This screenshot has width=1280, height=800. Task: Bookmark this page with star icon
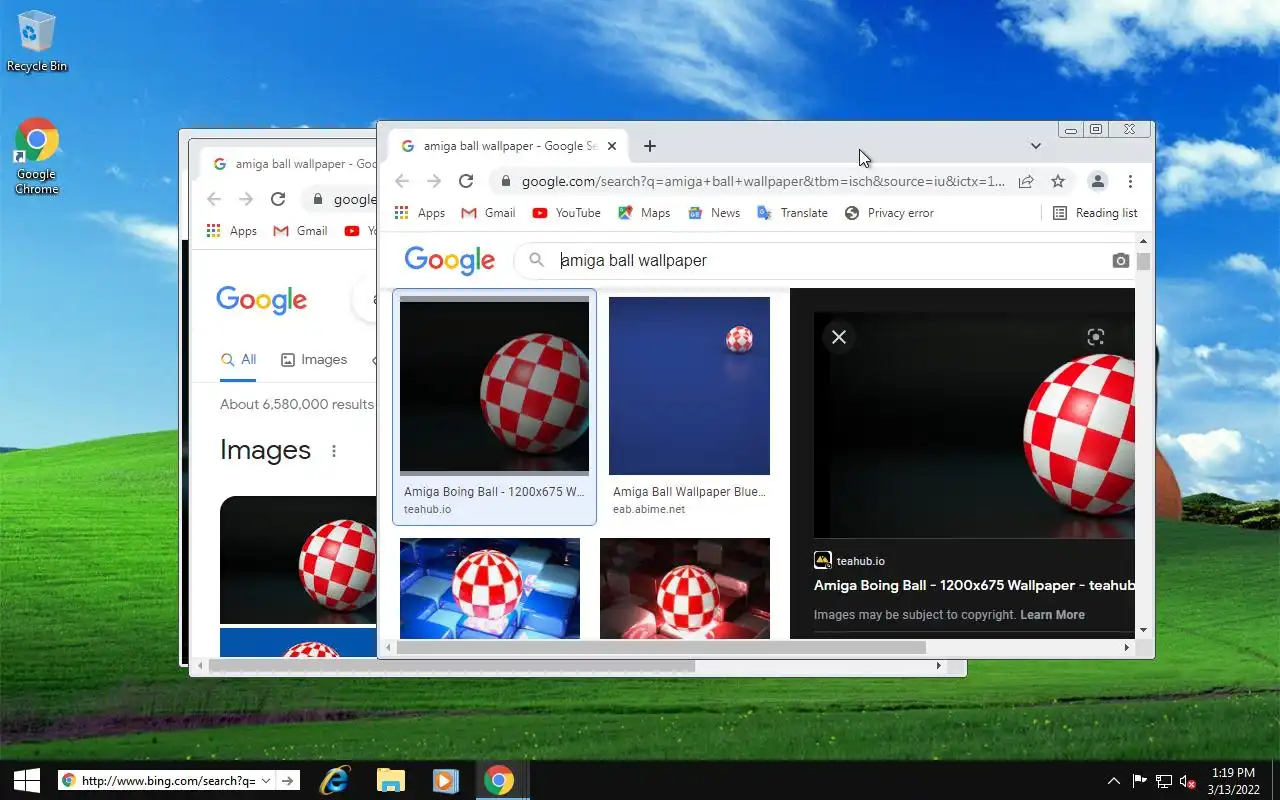click(1058, 181)
